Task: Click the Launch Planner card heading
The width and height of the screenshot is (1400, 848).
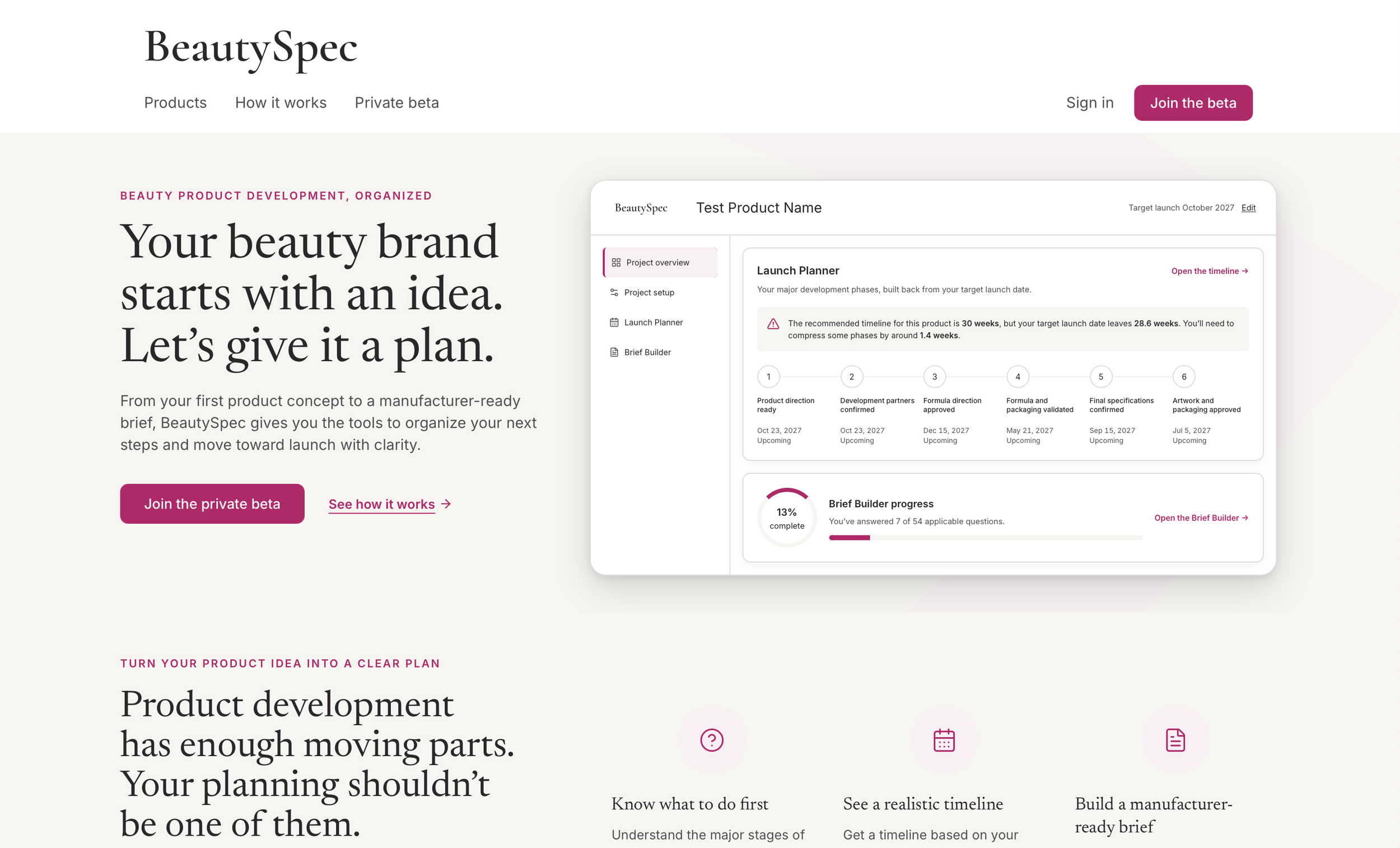Action: click(798, 271)
